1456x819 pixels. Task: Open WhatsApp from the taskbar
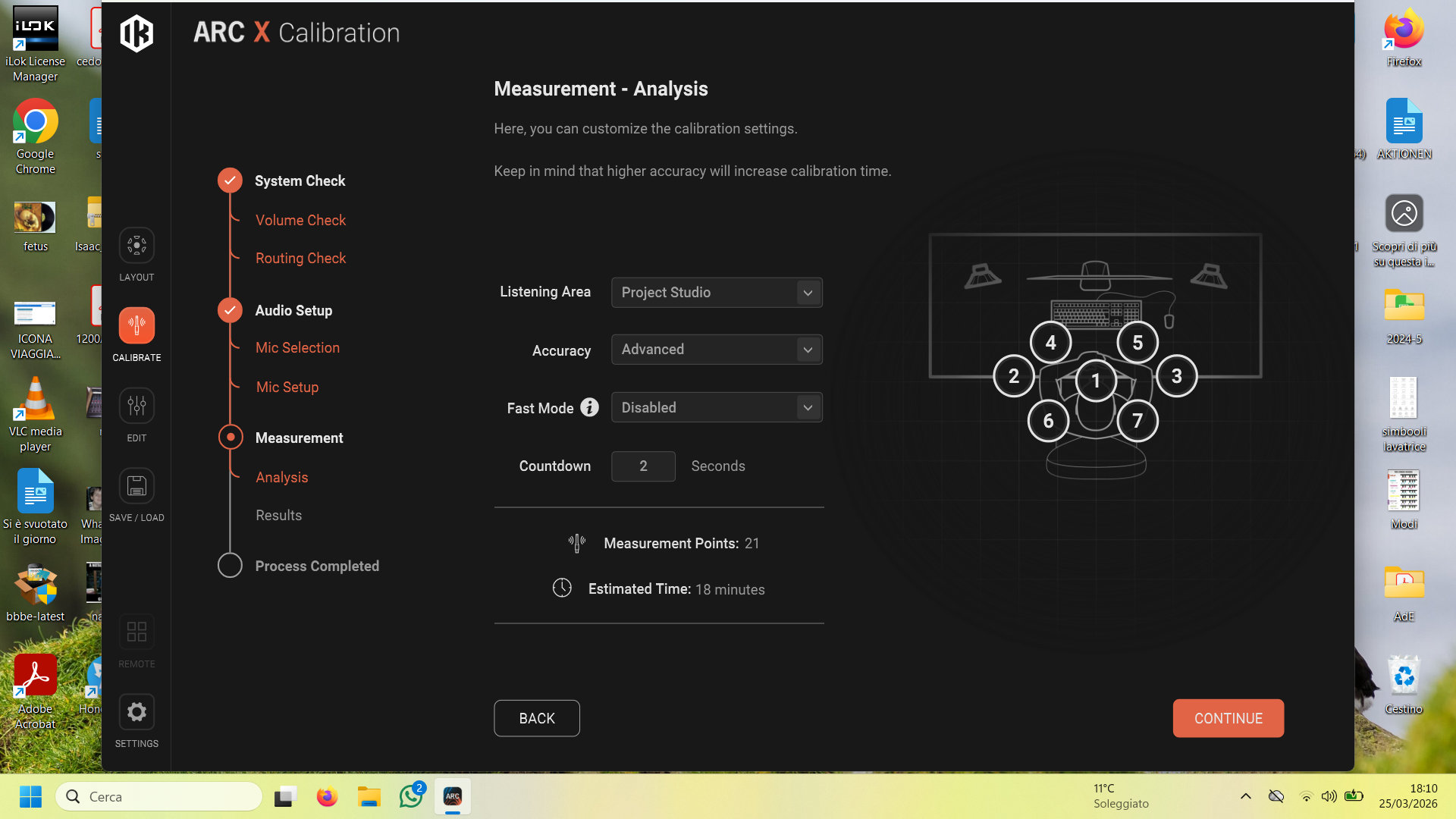(411, 797)
